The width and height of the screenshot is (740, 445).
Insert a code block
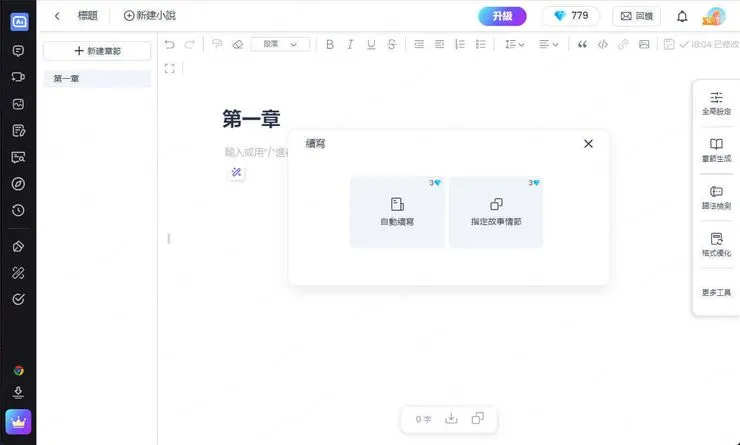(x=603, y=44)
